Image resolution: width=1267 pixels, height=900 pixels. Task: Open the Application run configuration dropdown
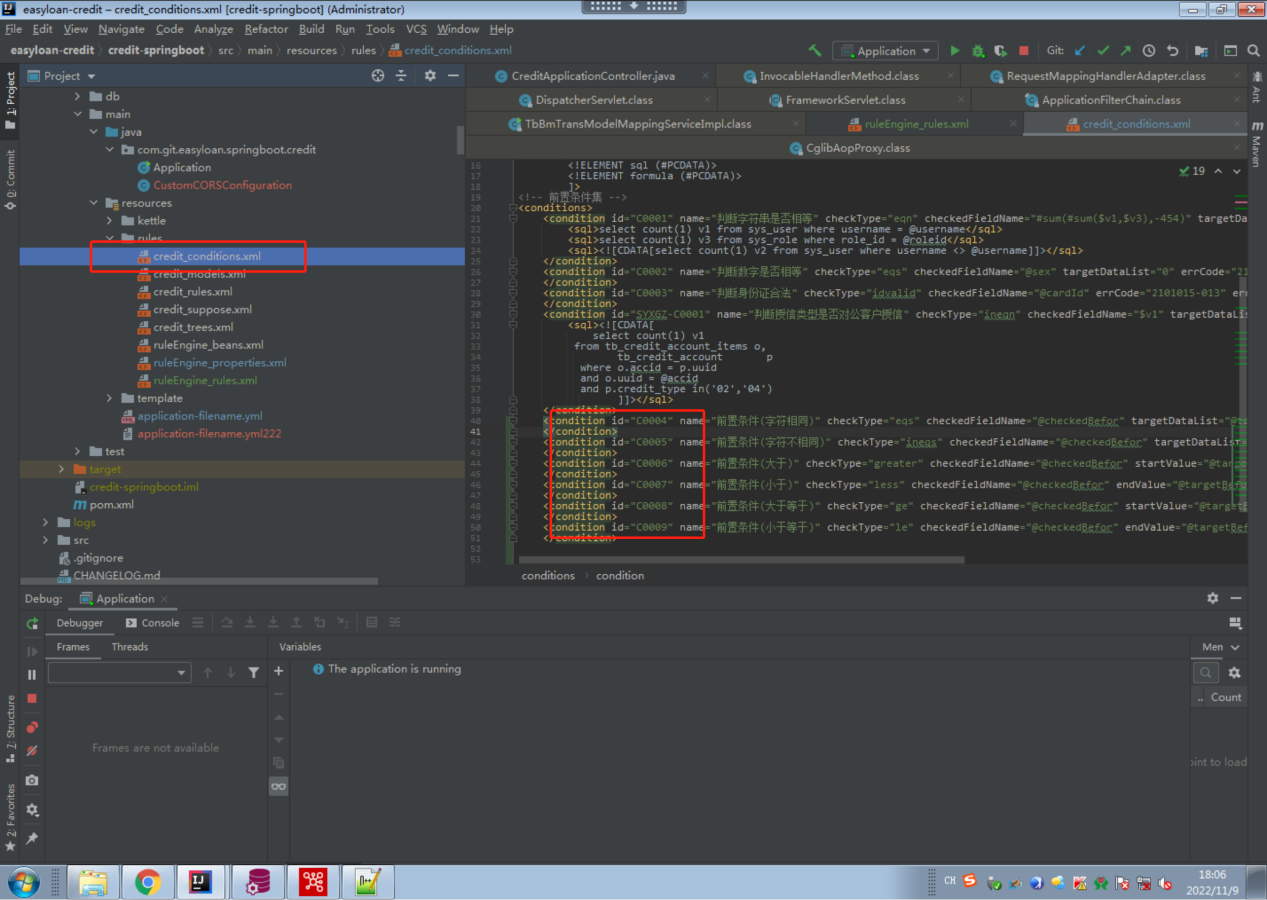point(886,51)
